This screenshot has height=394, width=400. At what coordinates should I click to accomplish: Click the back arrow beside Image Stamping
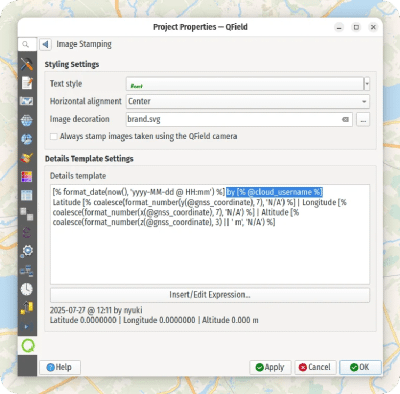tap(46, 44)
